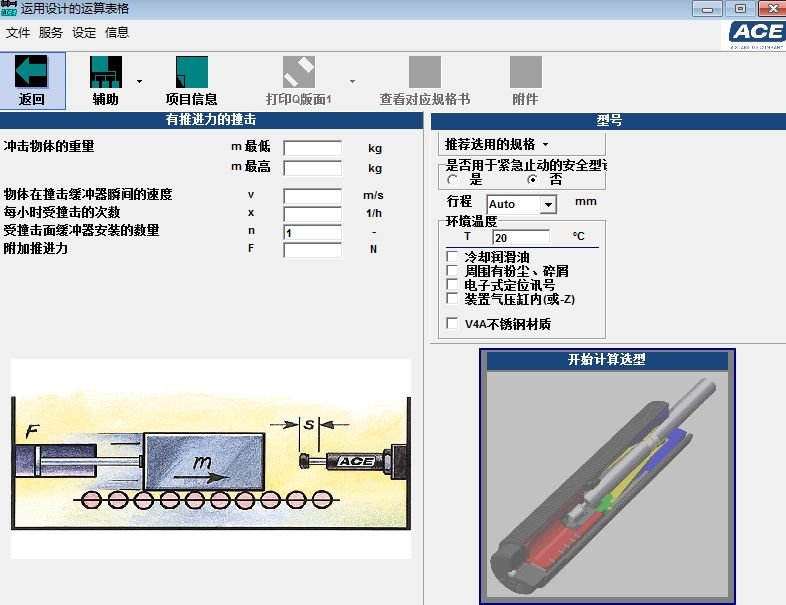
Task: Click the app icon in the title bar
Action: point(9,8)
